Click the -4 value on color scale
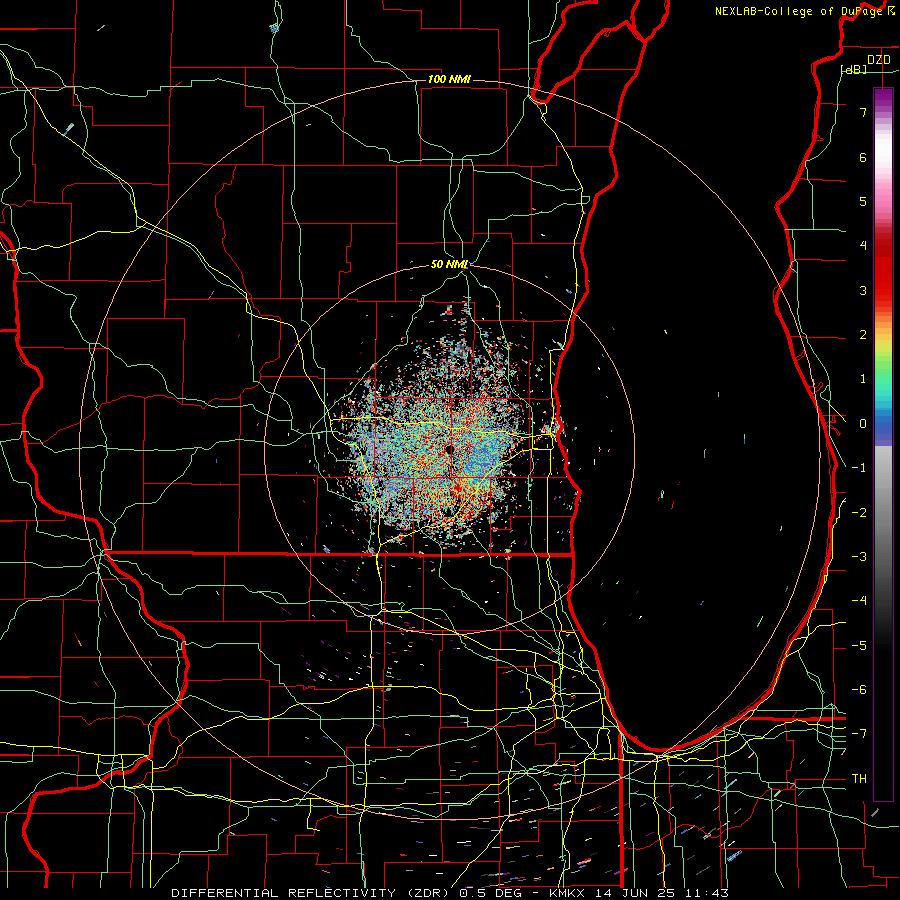Image resolution: width=900 pixels, height=900 pixels. 859,601
